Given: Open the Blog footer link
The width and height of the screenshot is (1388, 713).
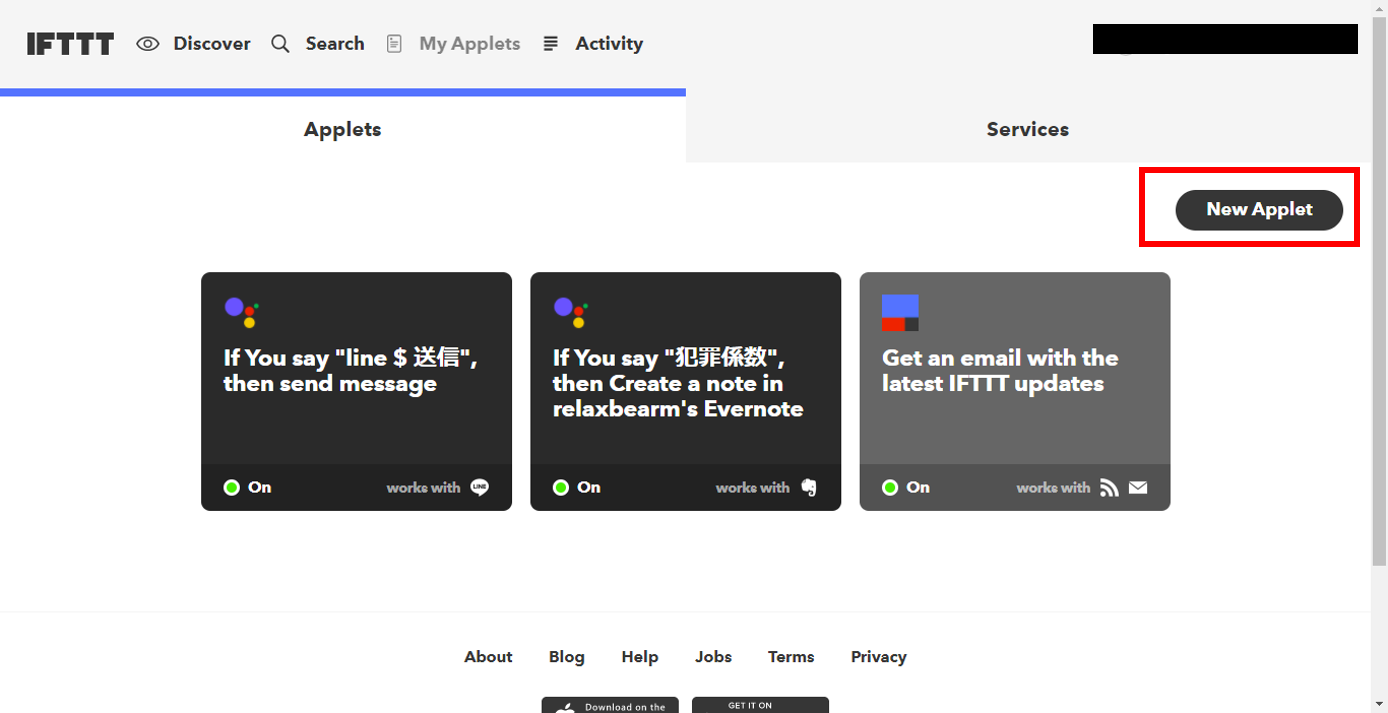Looking at the screenshot, I should point(567,657).
